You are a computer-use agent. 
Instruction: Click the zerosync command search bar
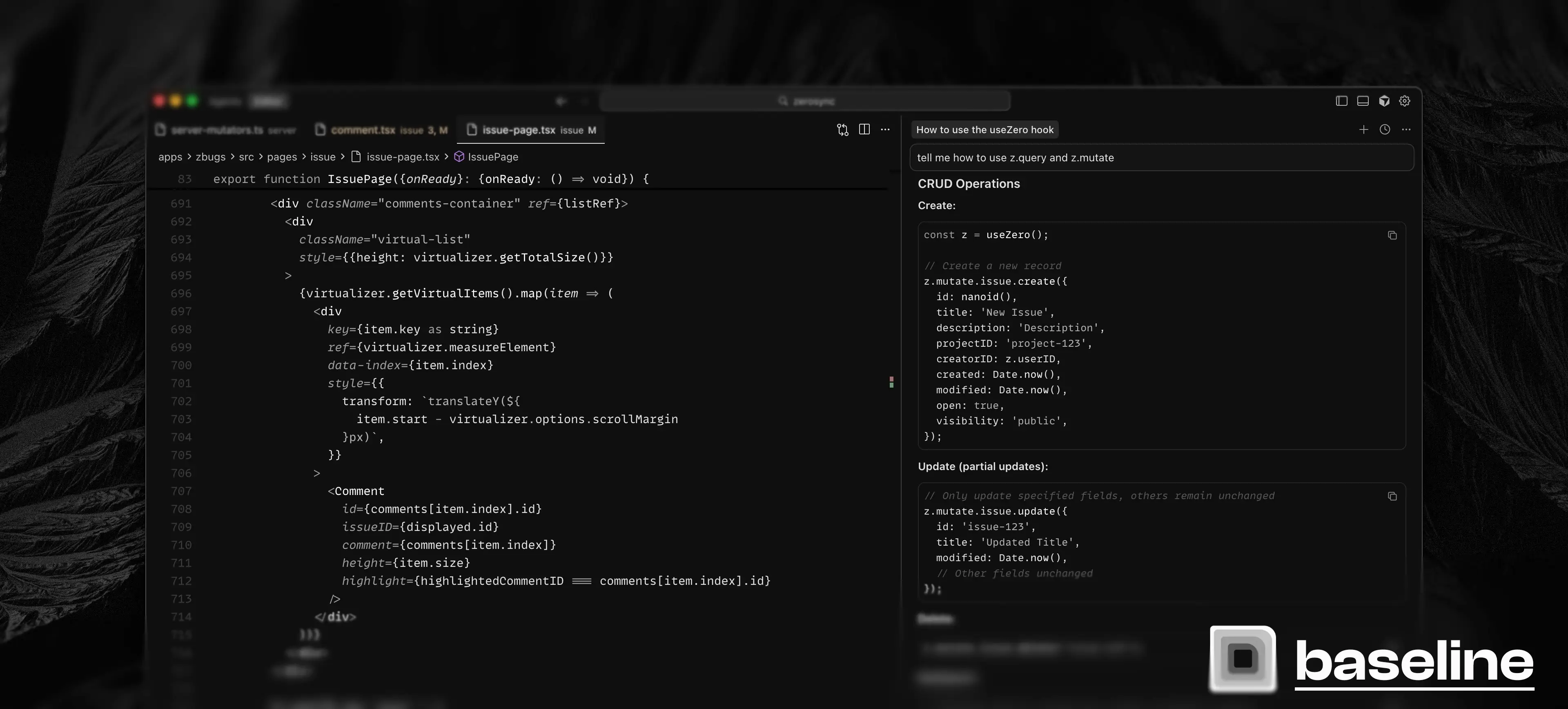coord(805,101)
